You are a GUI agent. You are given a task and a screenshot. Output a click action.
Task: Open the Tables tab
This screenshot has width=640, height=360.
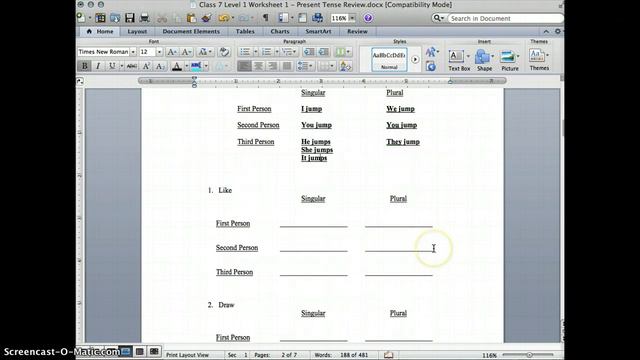pos(245,31)
